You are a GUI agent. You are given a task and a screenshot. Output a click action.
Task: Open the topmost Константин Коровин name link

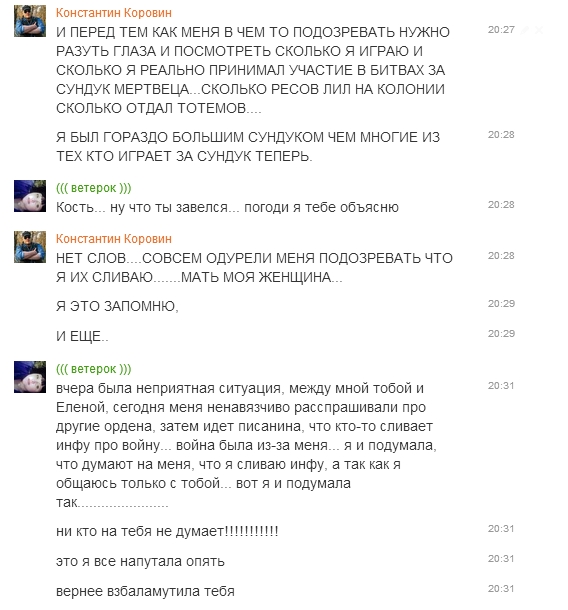click(x=114, y=13)
